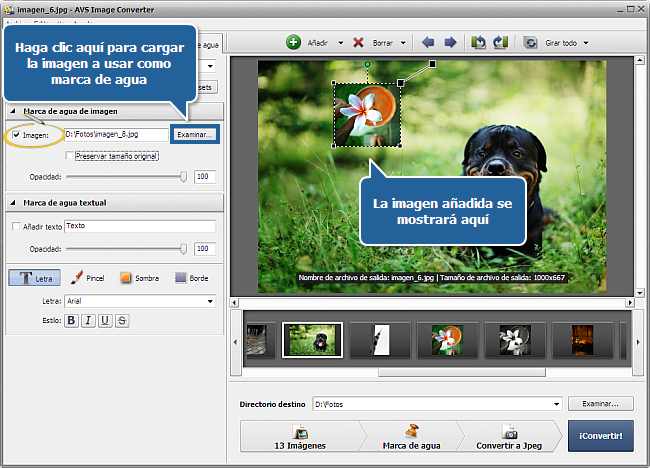
Task: Click the ¡Convertir! button
Action: pyautogui.click(x=601, y=437)
